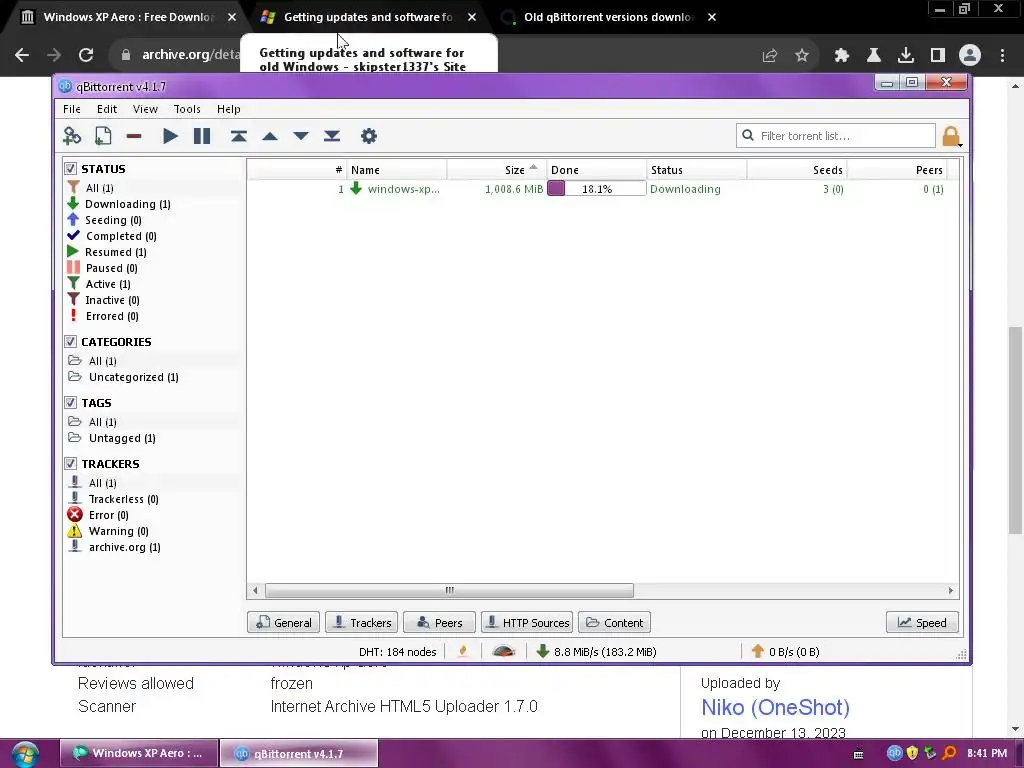Viewport: 1024px width, 768px height.
Task: Sort torrents by Size column header
Action: coord(496,170)
